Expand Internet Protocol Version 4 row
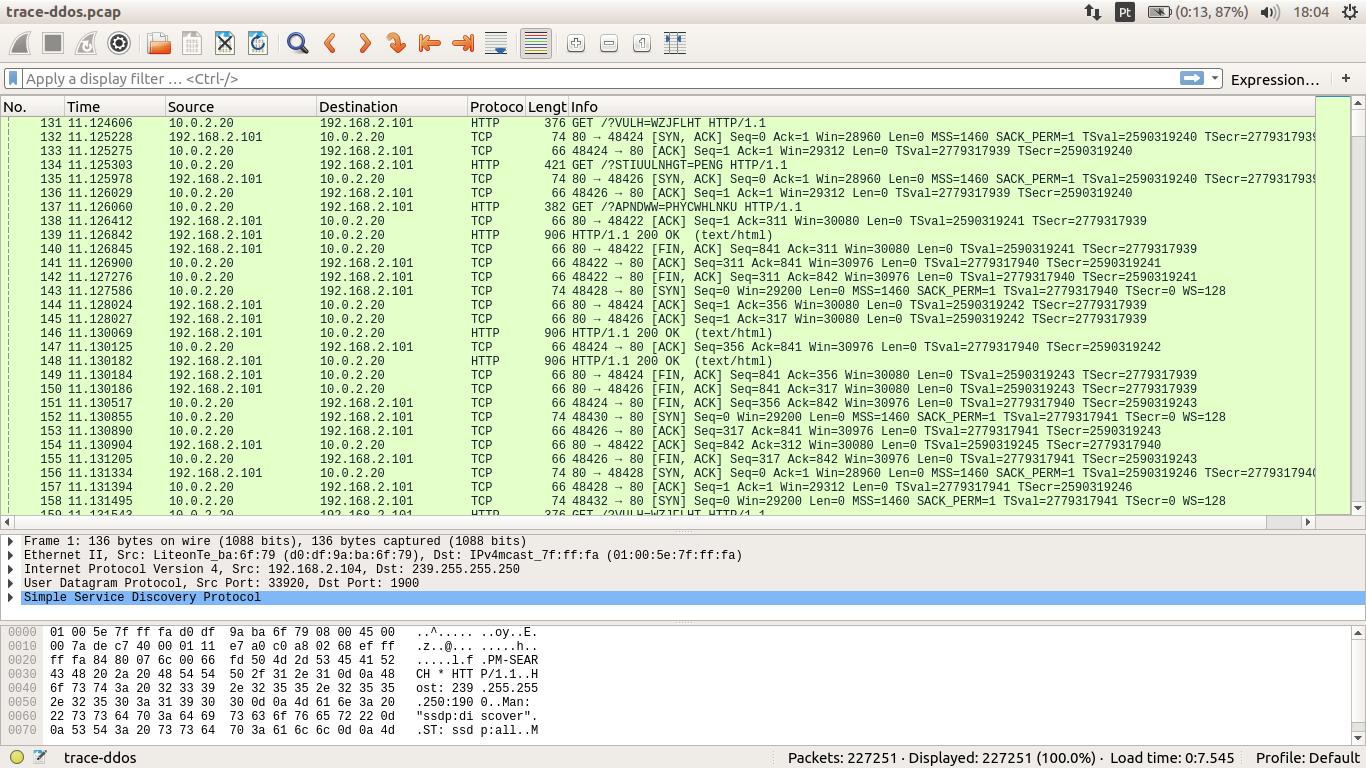 [12, 569]
